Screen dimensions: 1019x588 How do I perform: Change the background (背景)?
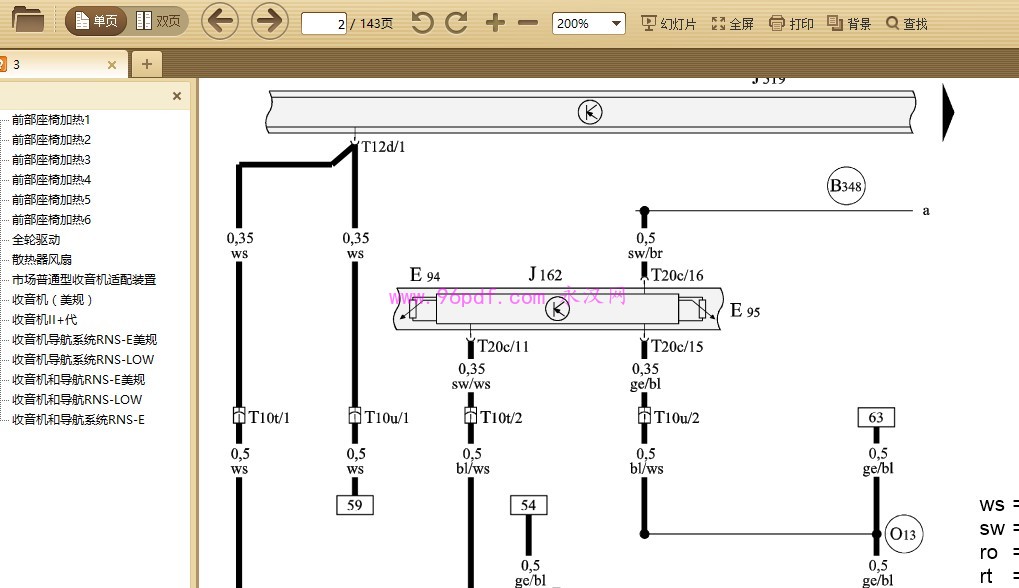[849, 24]
